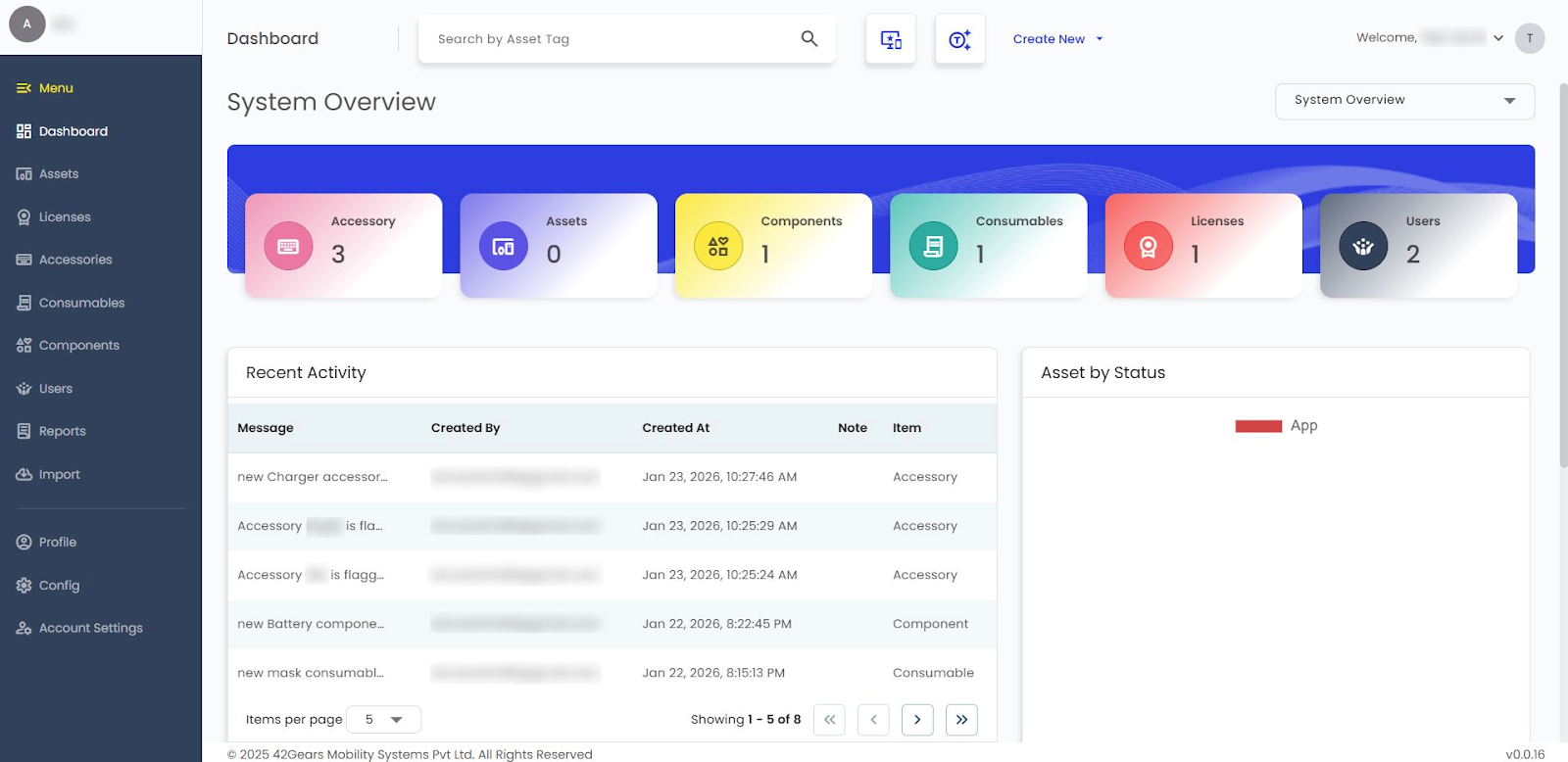The height and width of the screenshot is (762, 1568).
Task: Toggle the App legend in Asset by Status
Action: pos(1276,426)
